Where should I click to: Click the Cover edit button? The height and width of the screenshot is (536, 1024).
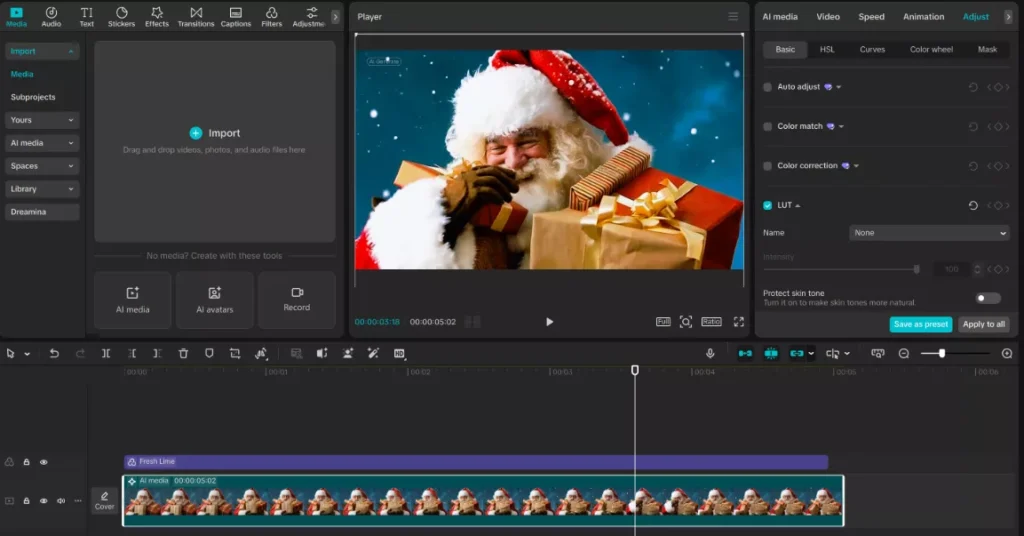tap(104, 501)
